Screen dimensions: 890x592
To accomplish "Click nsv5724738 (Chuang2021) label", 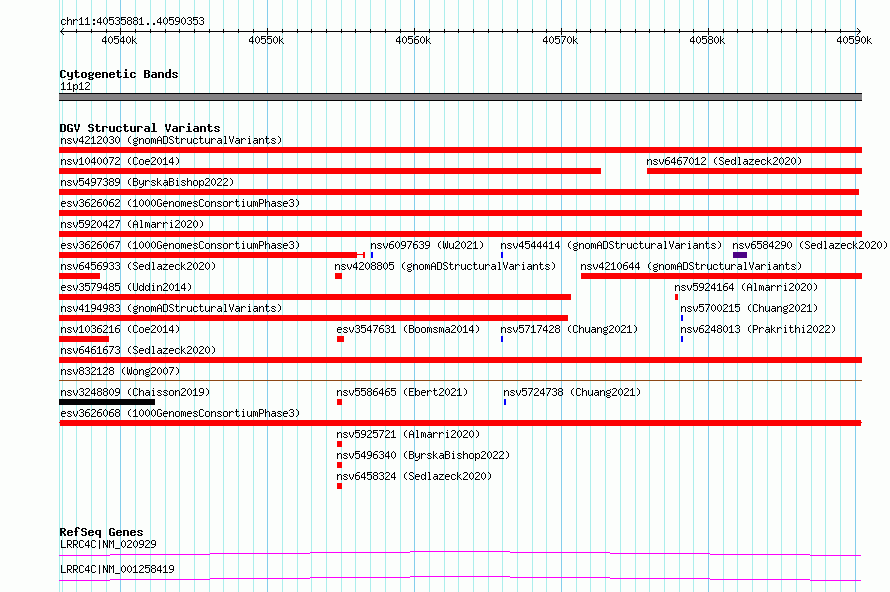I will tap(572, 392).
